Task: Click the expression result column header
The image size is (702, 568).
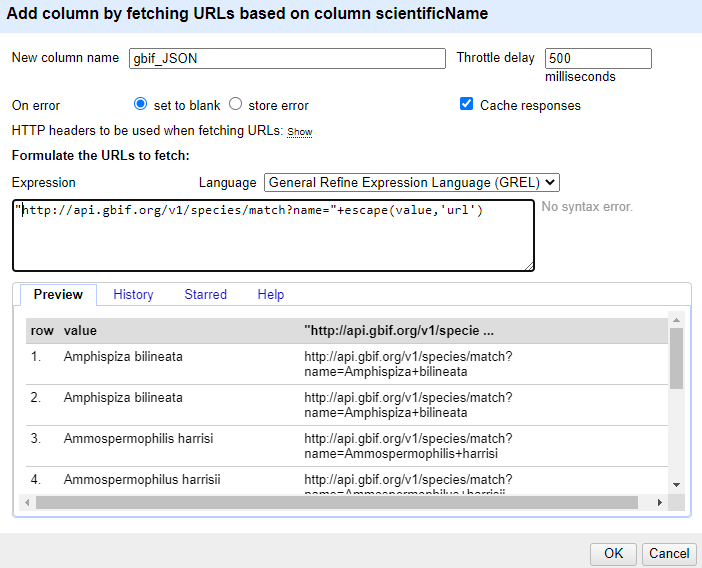Action: coord(399,331)
